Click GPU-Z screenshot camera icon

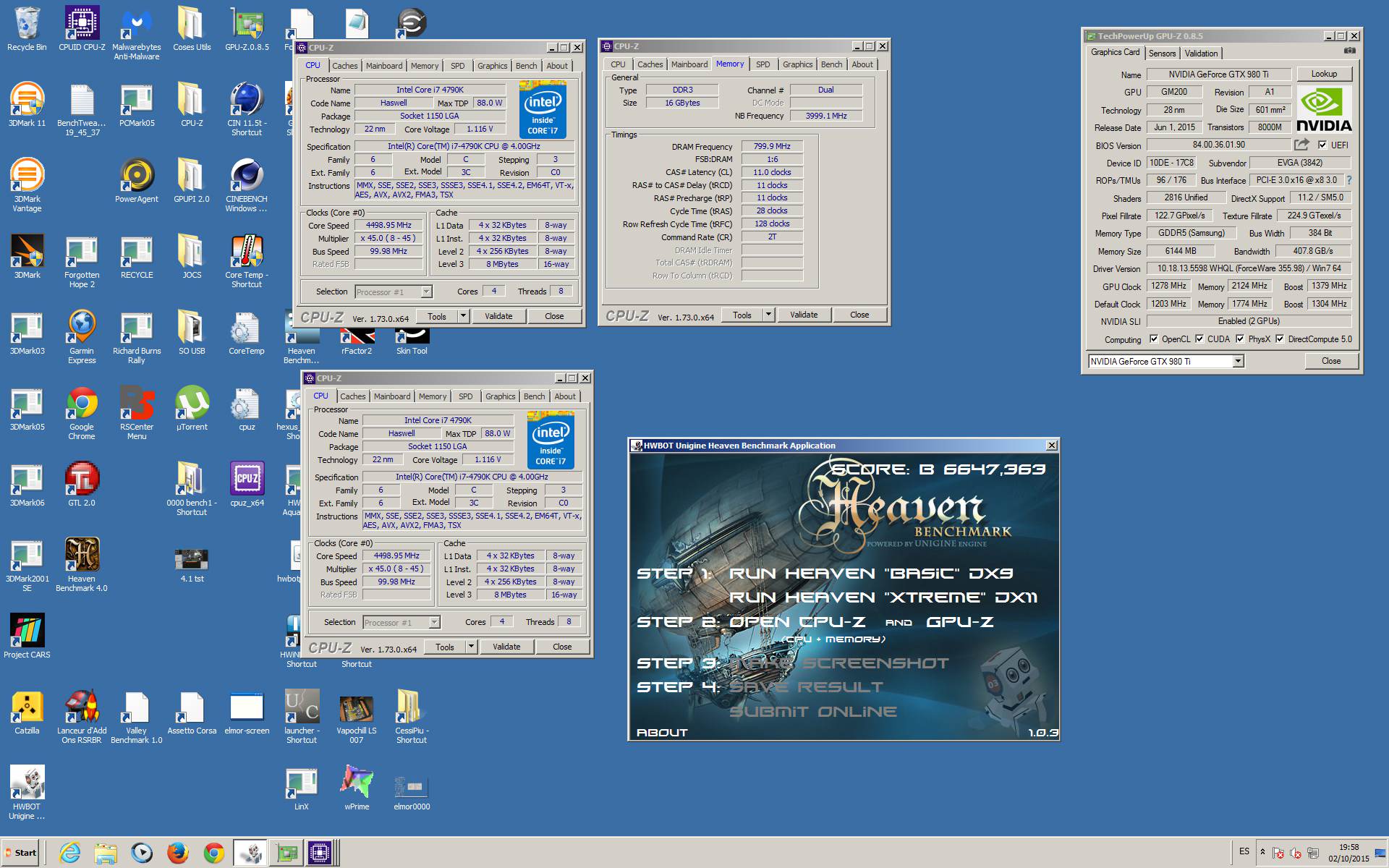coord(1349,51)
